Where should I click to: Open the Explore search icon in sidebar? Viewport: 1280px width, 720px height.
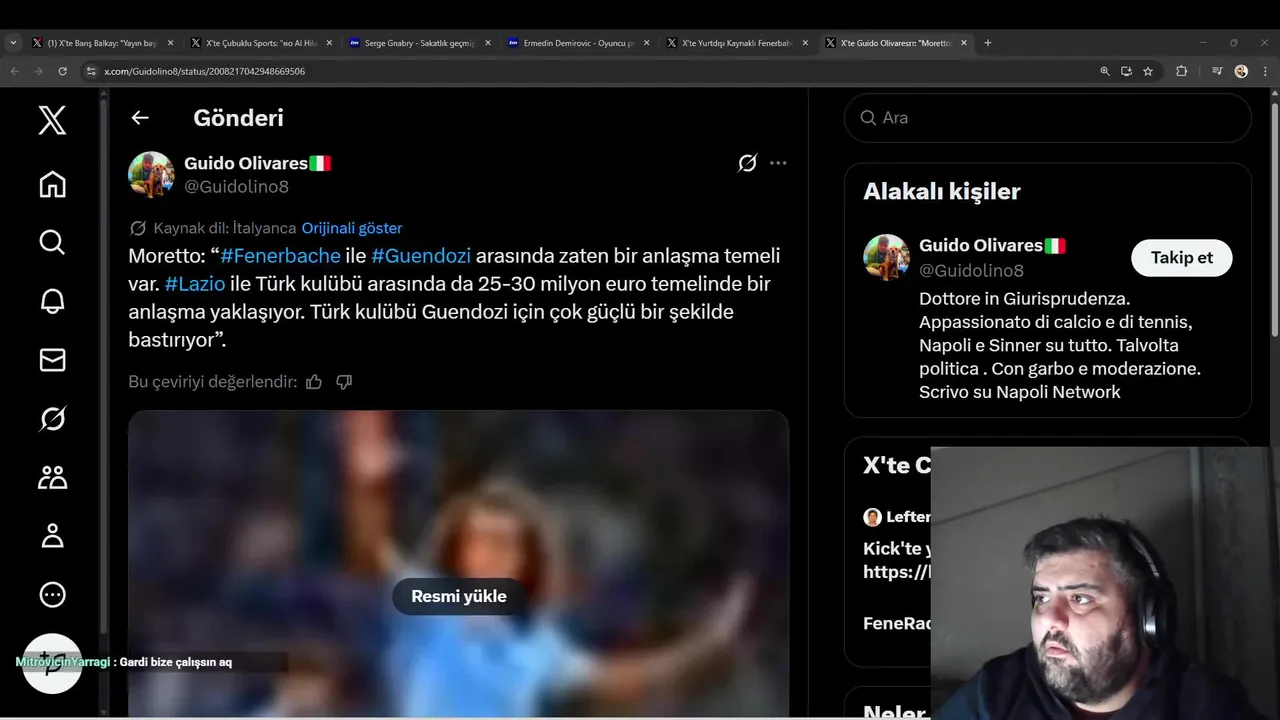(52, 242)
